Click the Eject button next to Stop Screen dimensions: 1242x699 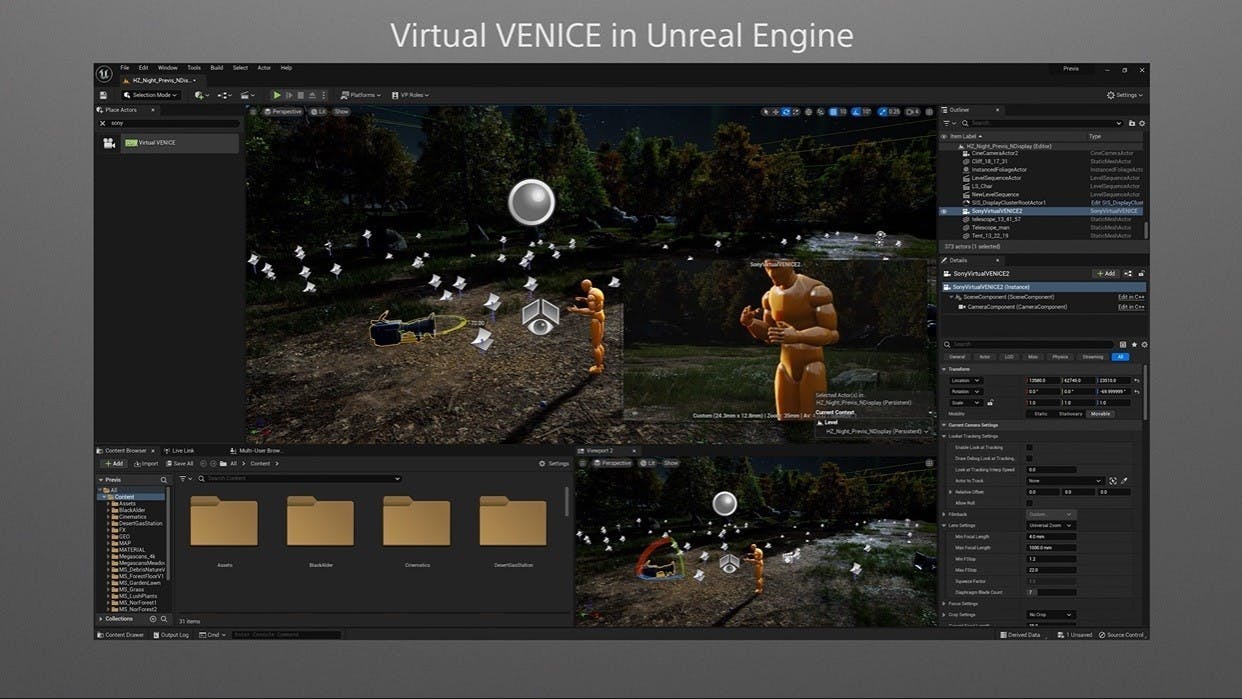pyautogui.click(x=312, y=95)
